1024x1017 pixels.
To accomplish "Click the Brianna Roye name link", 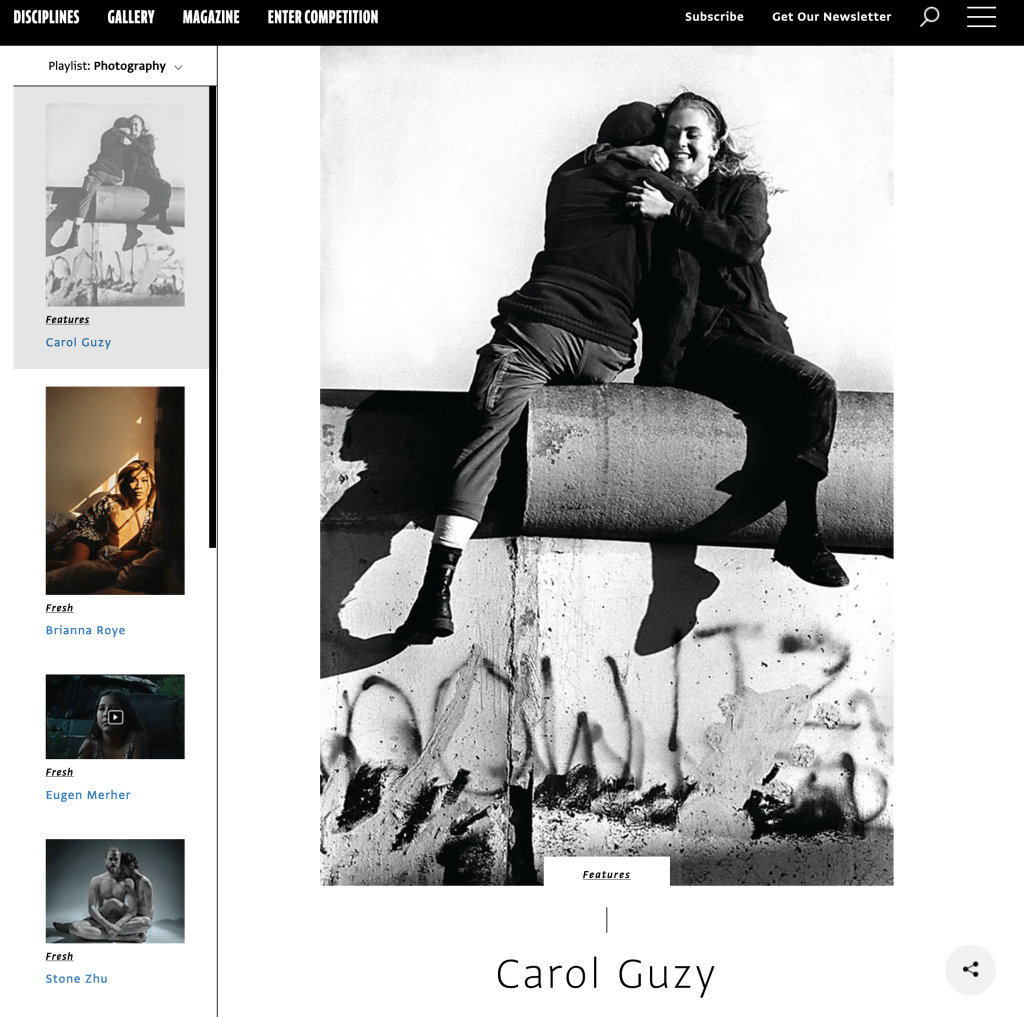I will click(x=85, y=631).
